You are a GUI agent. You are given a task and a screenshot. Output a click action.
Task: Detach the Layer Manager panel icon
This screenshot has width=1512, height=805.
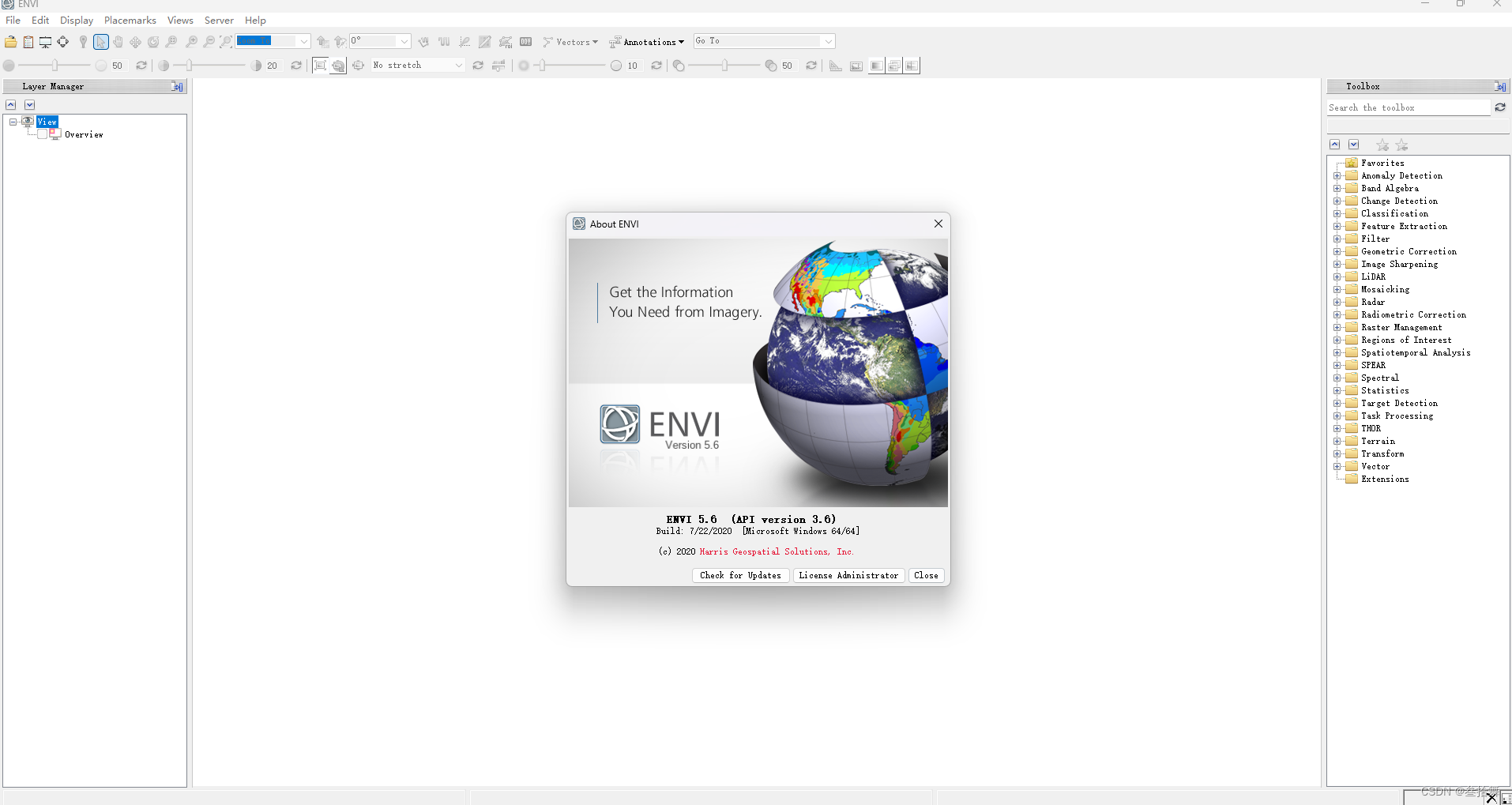coord(177,87)
